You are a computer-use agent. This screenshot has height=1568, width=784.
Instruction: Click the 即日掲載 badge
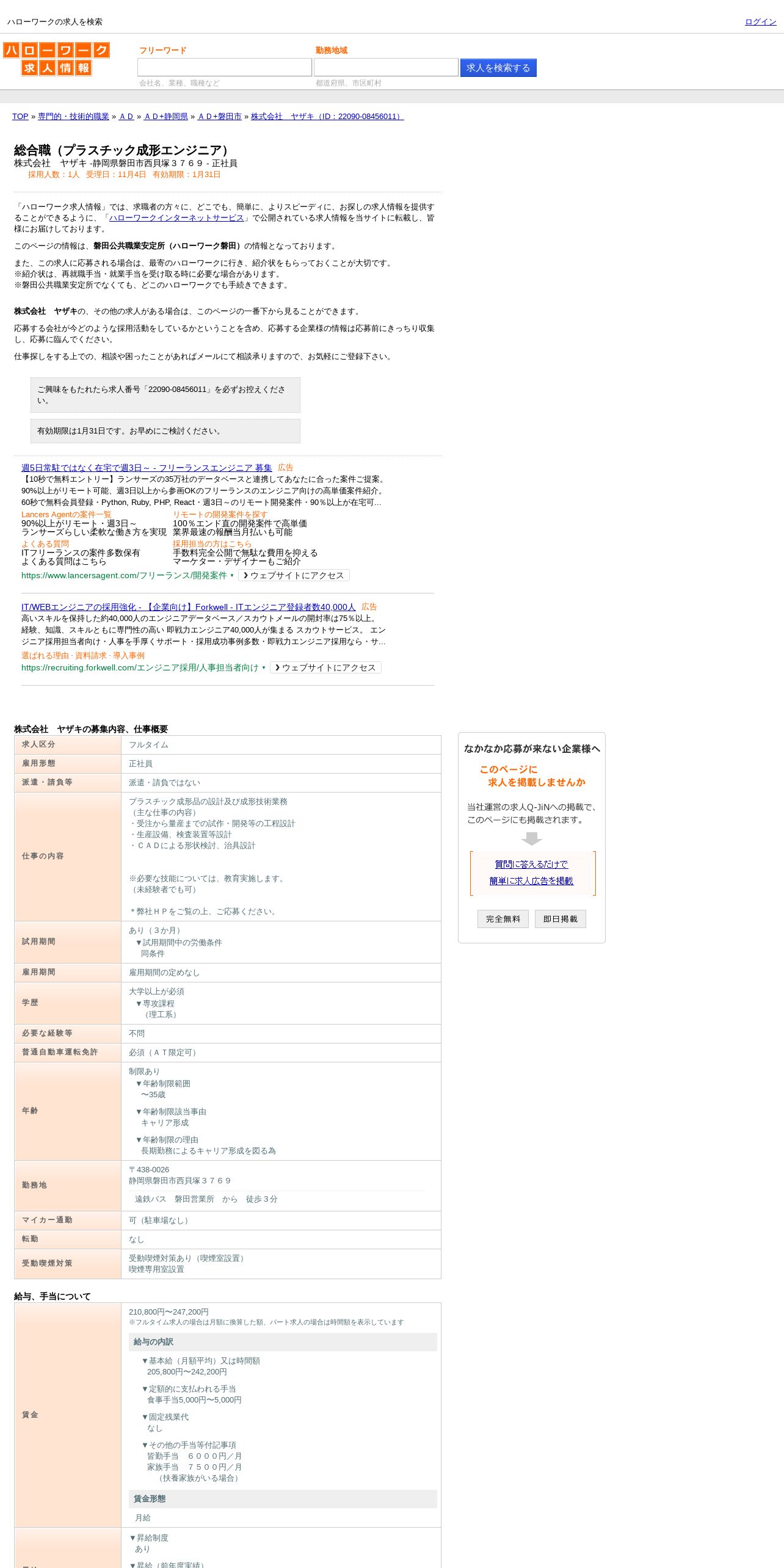point(561,919)
